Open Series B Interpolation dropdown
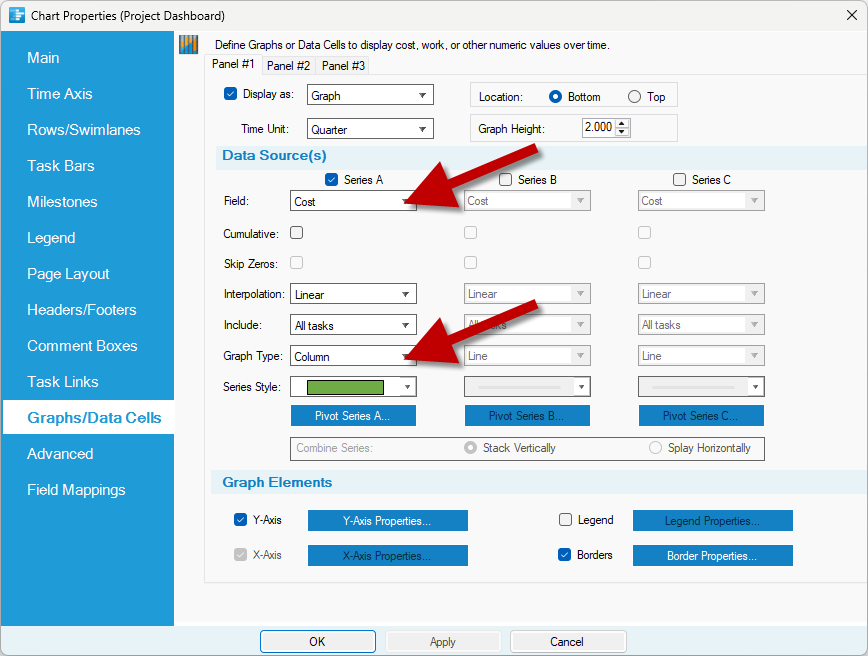Viewport: 868px width, 656px height. [527, 294]
